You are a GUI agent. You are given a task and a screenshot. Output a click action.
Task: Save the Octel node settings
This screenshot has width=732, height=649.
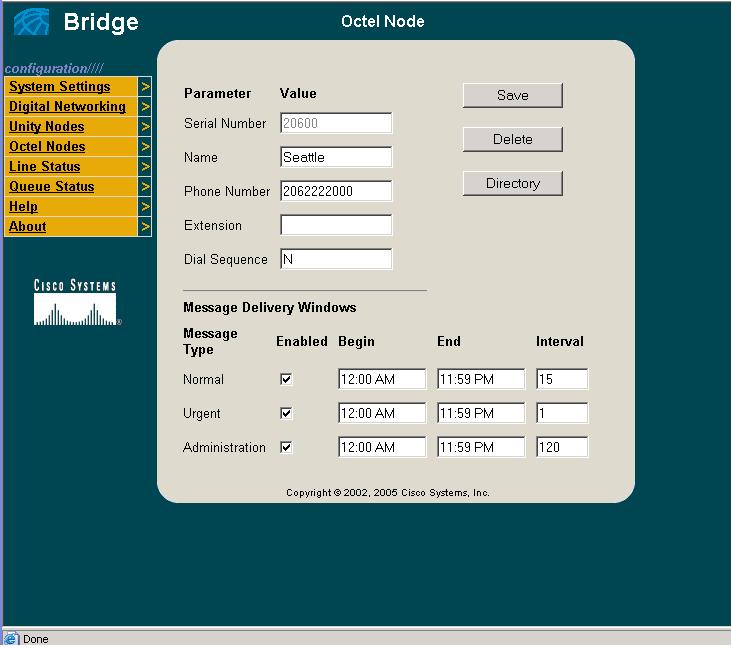point(513,95)
